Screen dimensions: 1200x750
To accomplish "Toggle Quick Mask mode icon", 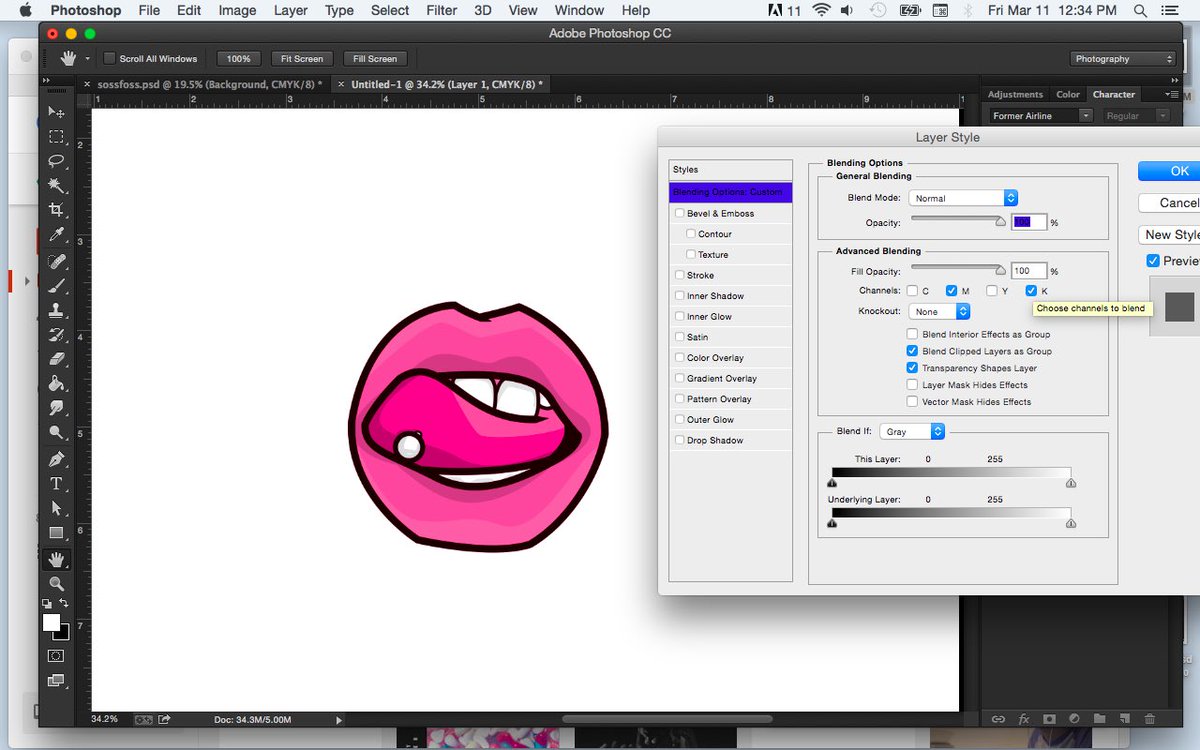I will point(56,656).
